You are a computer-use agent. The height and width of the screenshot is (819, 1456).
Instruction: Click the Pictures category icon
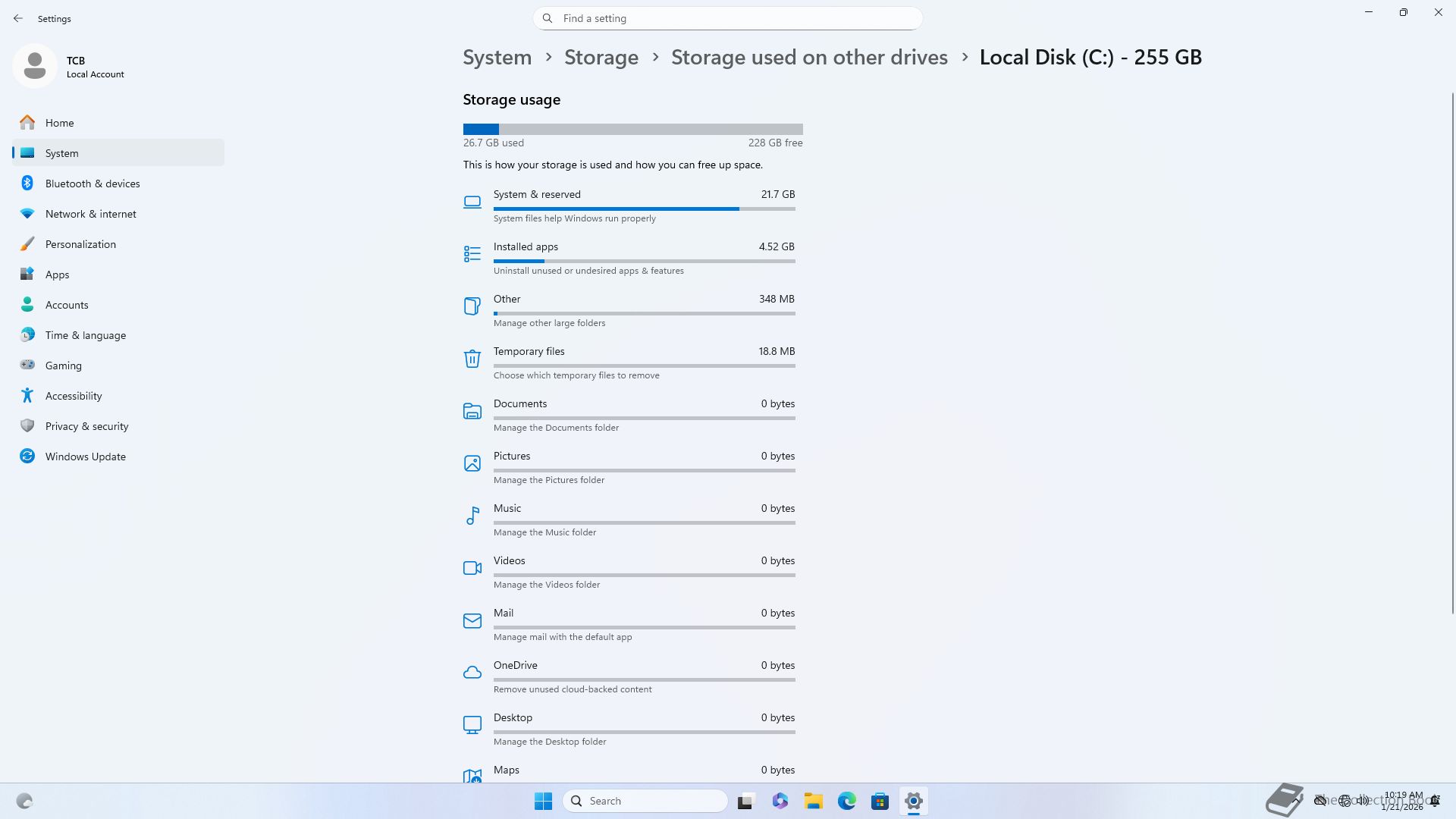(x=472, y=463)
